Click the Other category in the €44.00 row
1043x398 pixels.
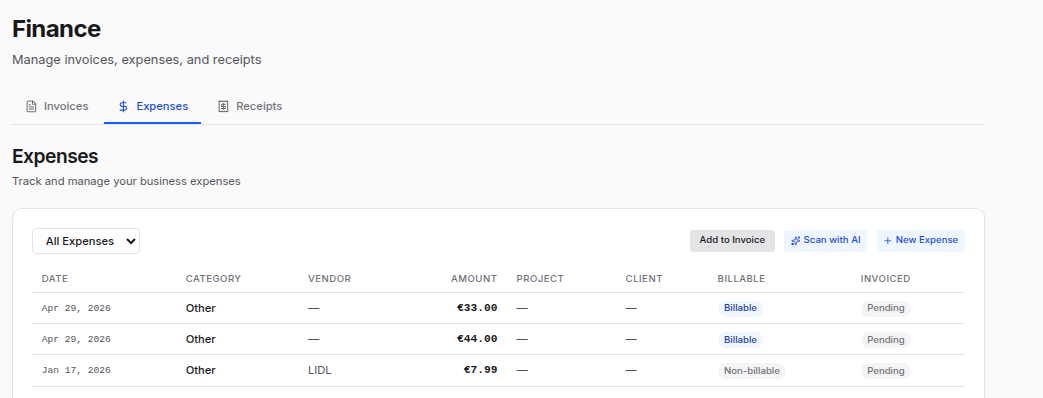pyautogui.click(x=200, y=339)
